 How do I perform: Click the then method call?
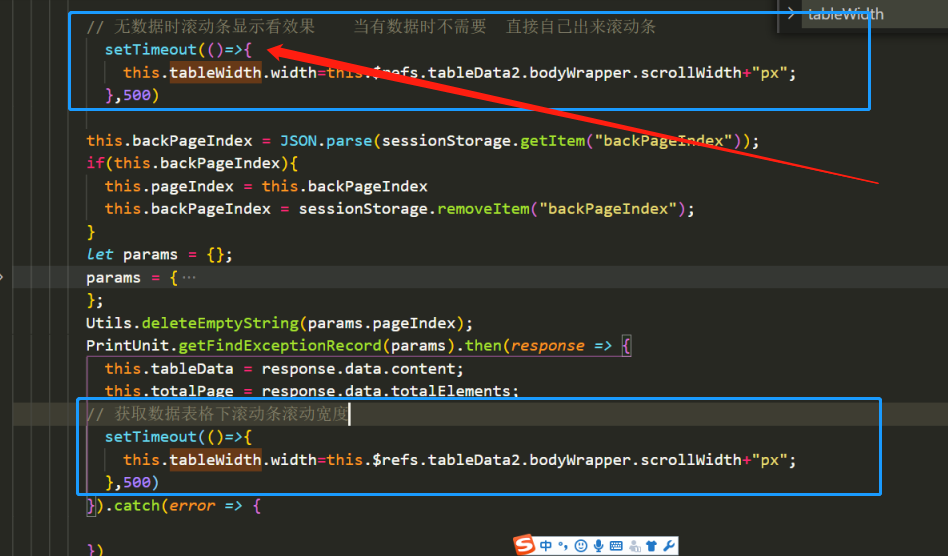(483, 346)
